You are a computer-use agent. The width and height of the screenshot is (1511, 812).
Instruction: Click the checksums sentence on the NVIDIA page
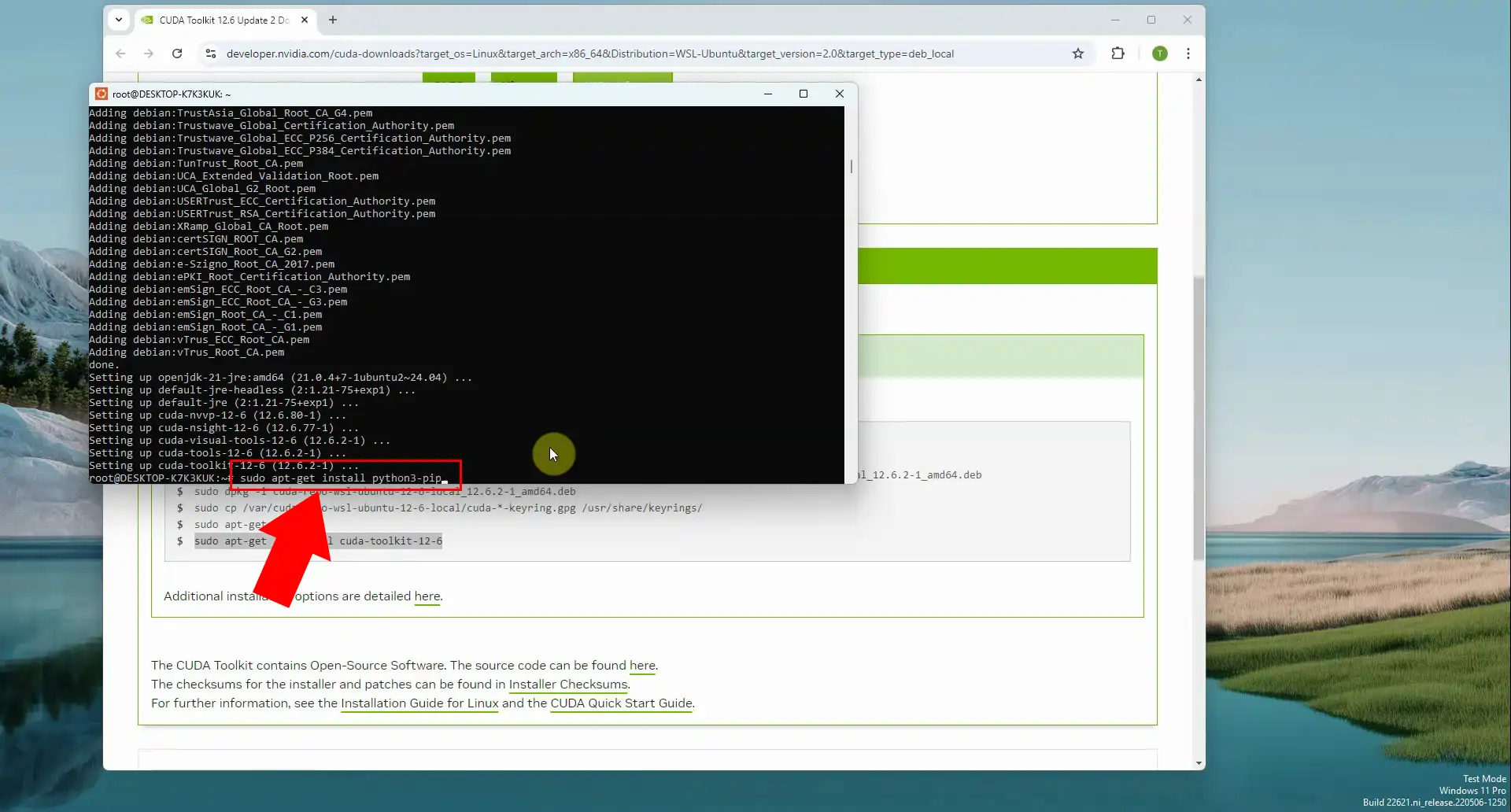click(390, 685)
